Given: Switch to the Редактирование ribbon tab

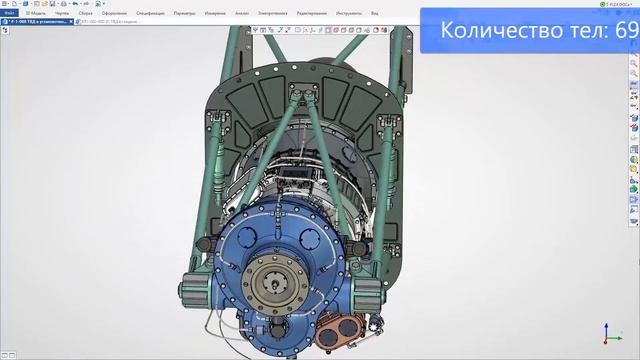Looking at the screenshot, I should point(312,13).
